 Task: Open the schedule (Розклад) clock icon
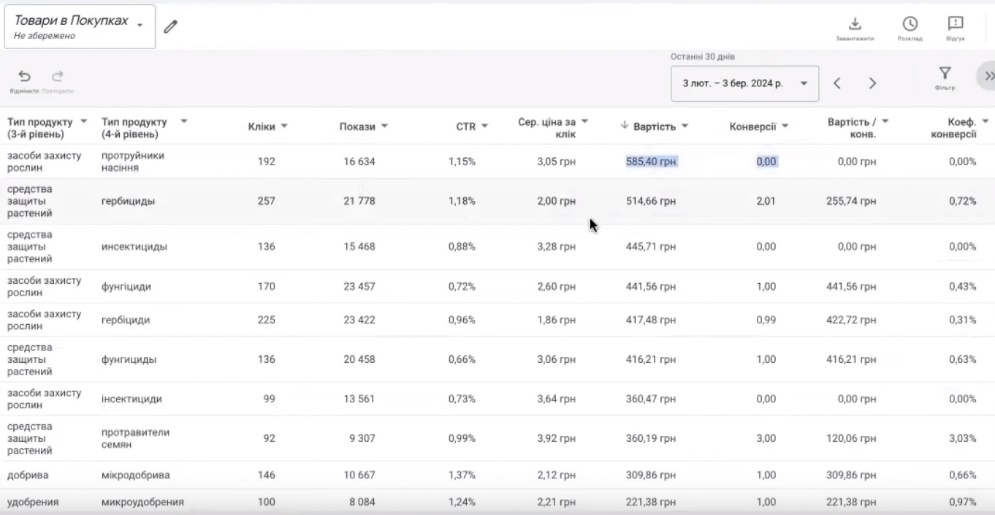pos(909,24)
